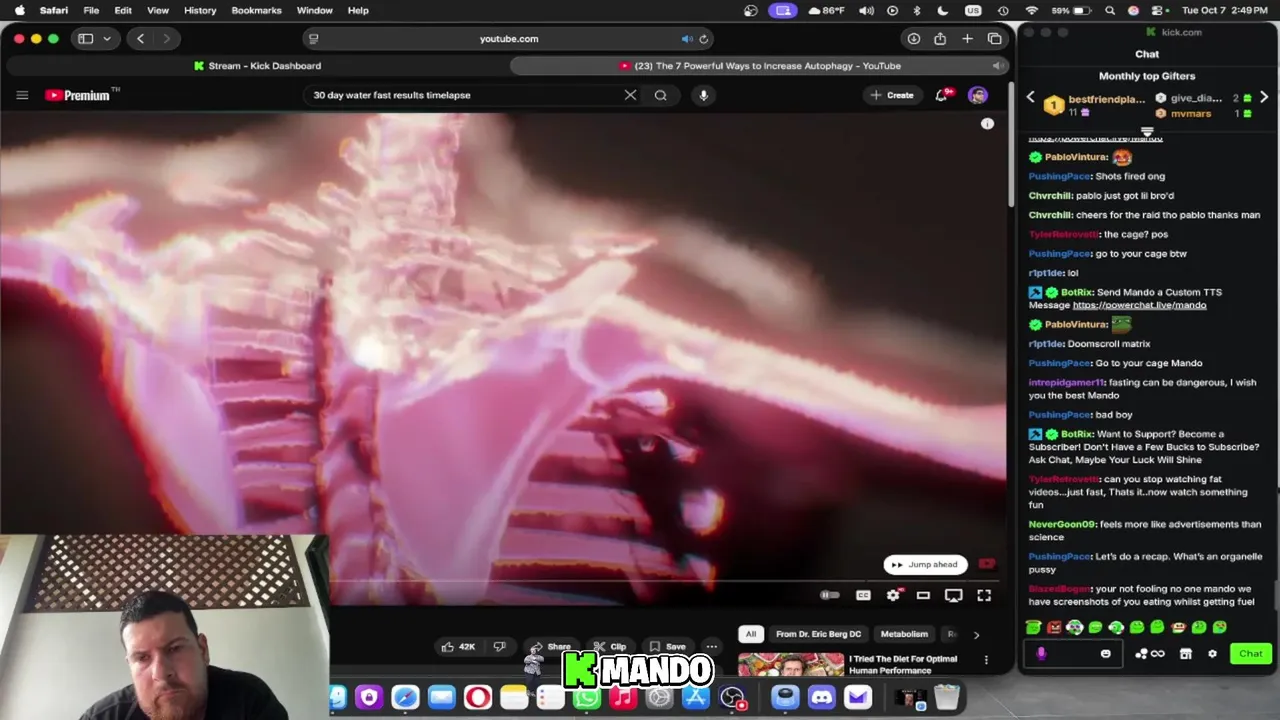Open WhatsApp from the Dock
1280x720 pixels.
pos(587,697)
